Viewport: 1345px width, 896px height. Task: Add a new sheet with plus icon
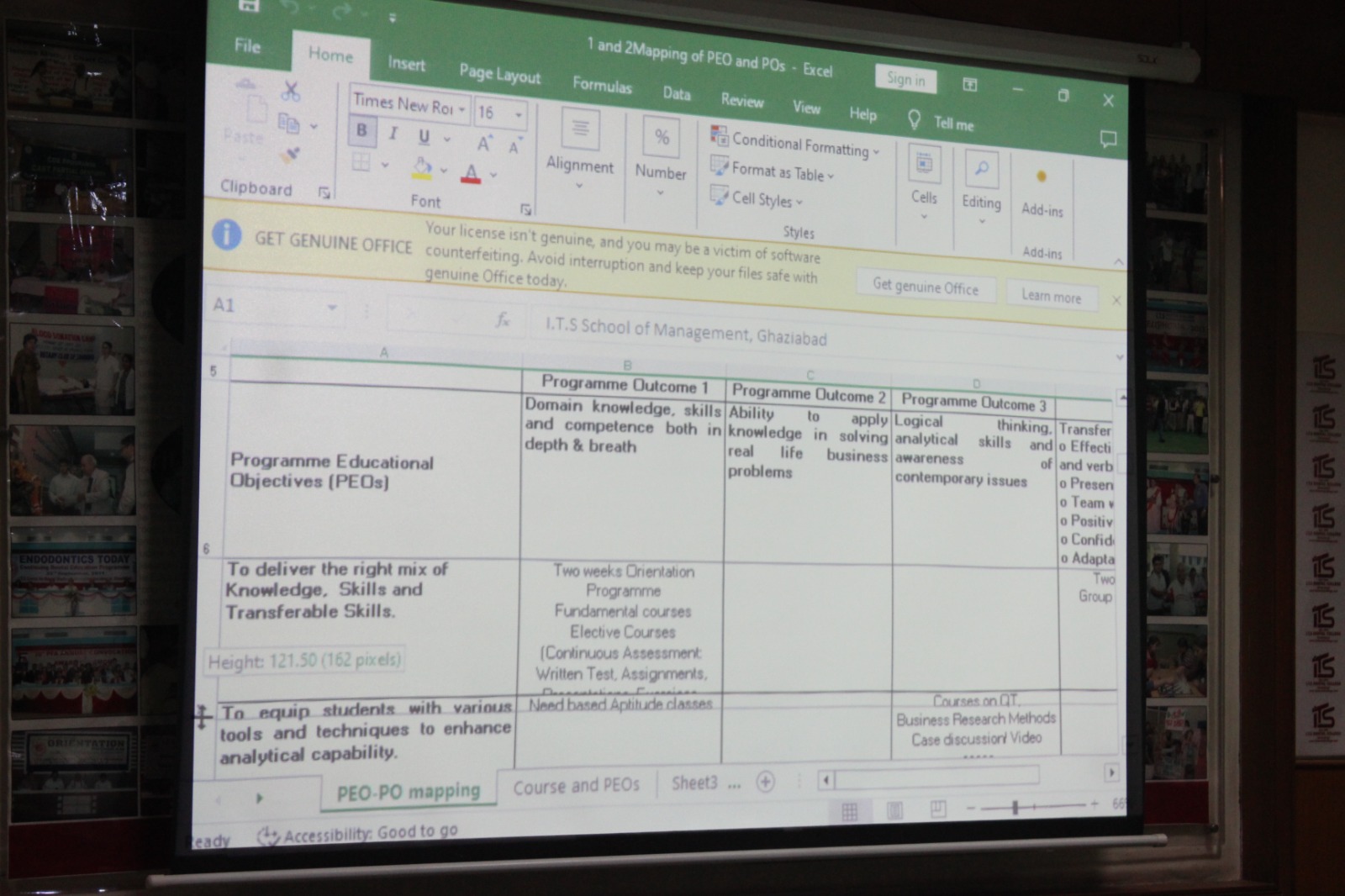click(765, 783)
